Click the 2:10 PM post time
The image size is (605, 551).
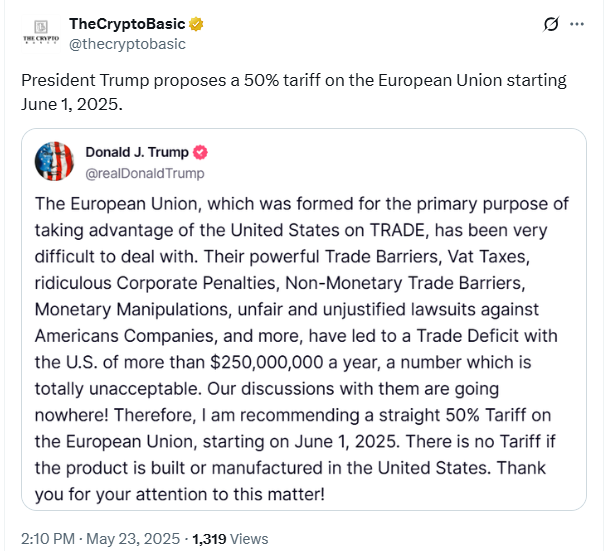45,538
